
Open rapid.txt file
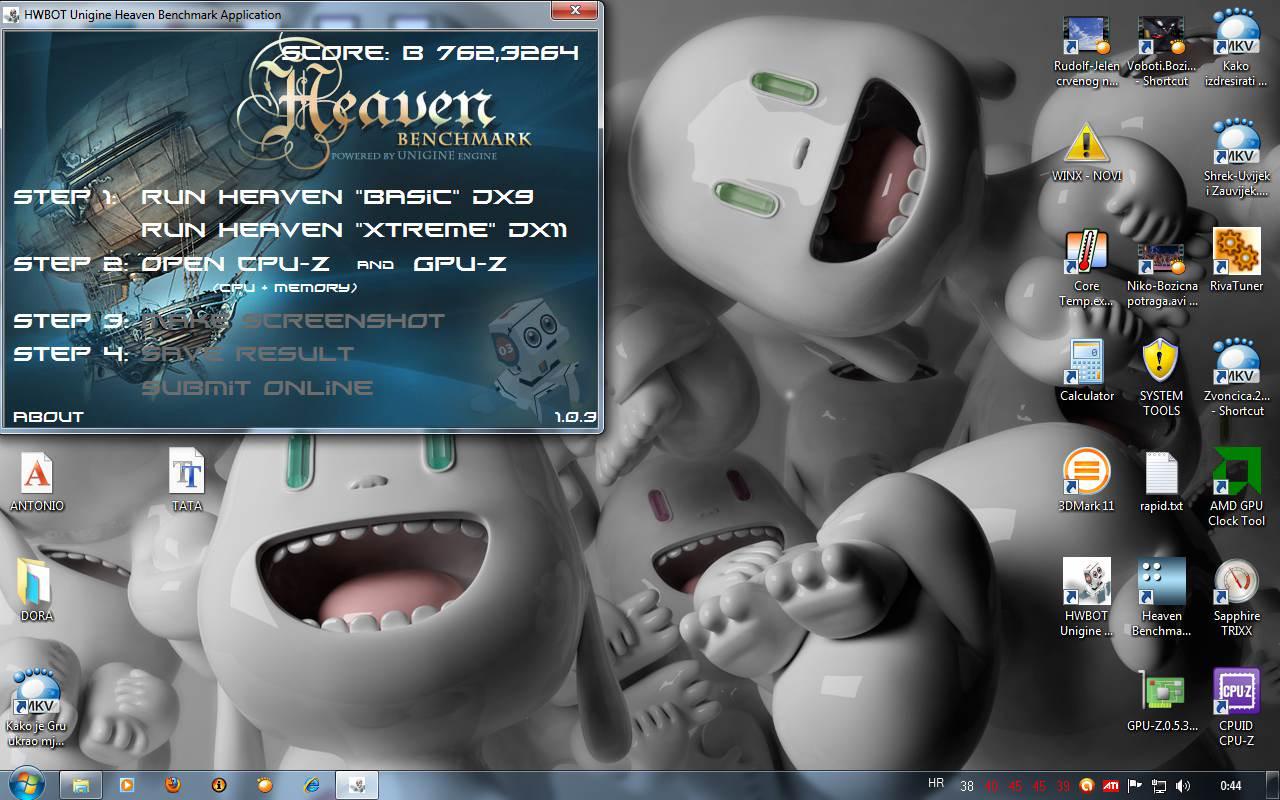click(x=1162, y=481)
